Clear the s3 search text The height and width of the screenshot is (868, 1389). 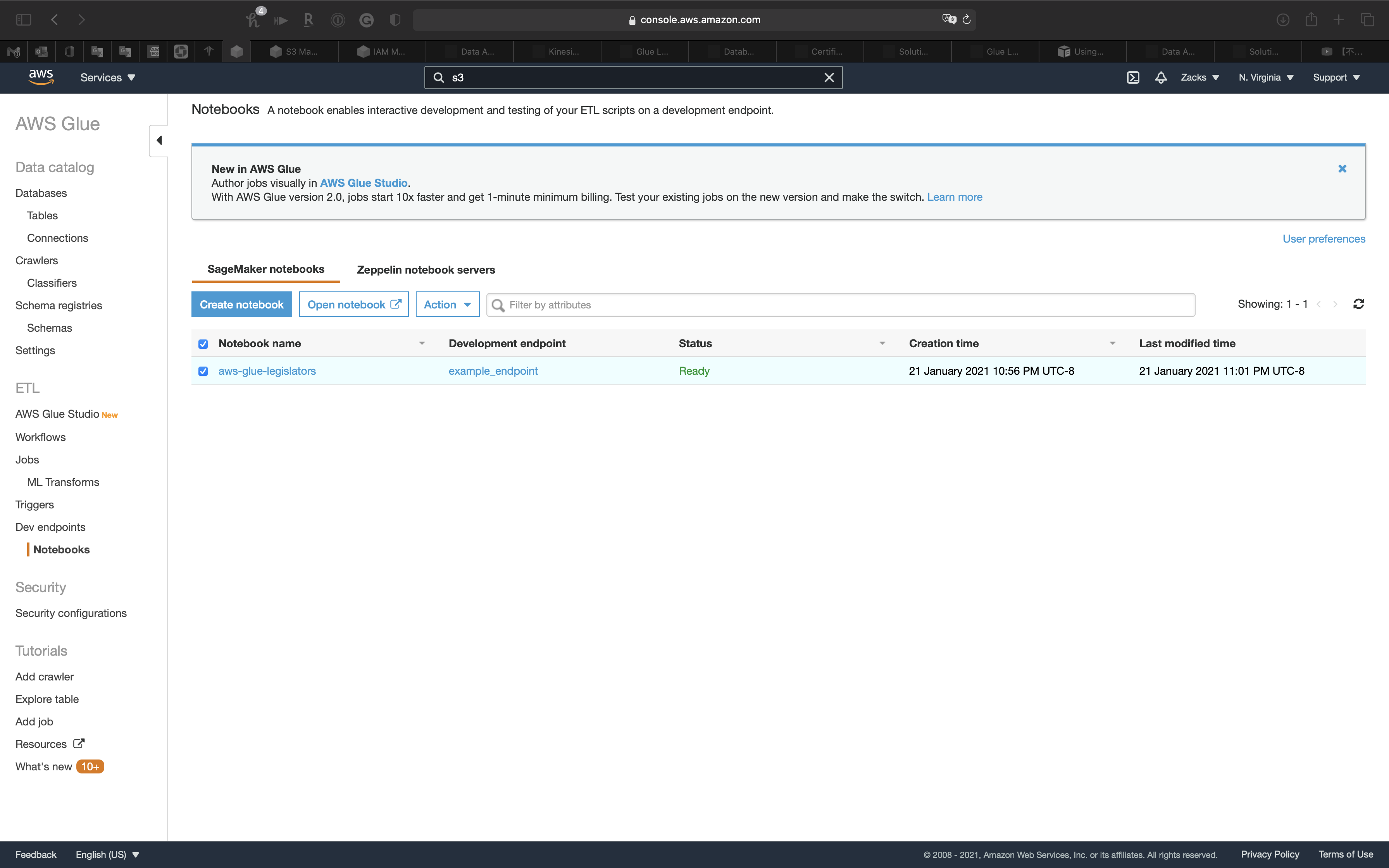pyautogui.click(x=829, y=77)
